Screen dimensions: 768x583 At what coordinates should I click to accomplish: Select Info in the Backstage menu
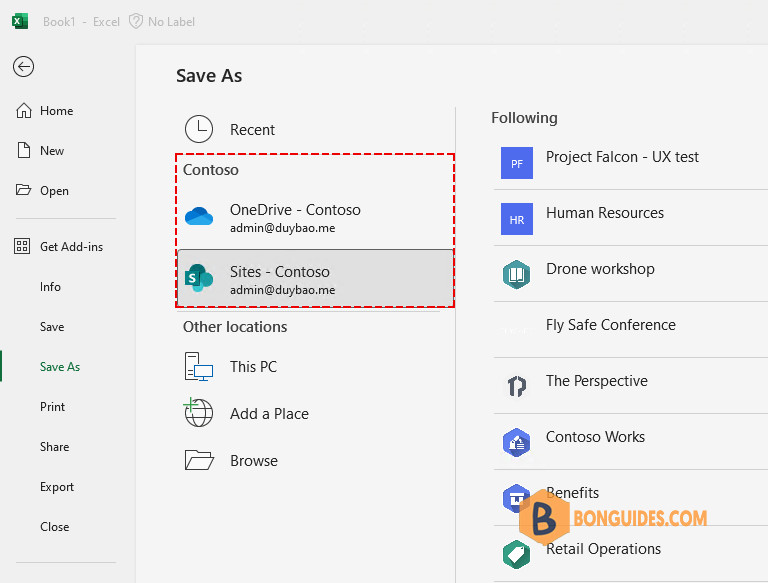coord(50,287)
